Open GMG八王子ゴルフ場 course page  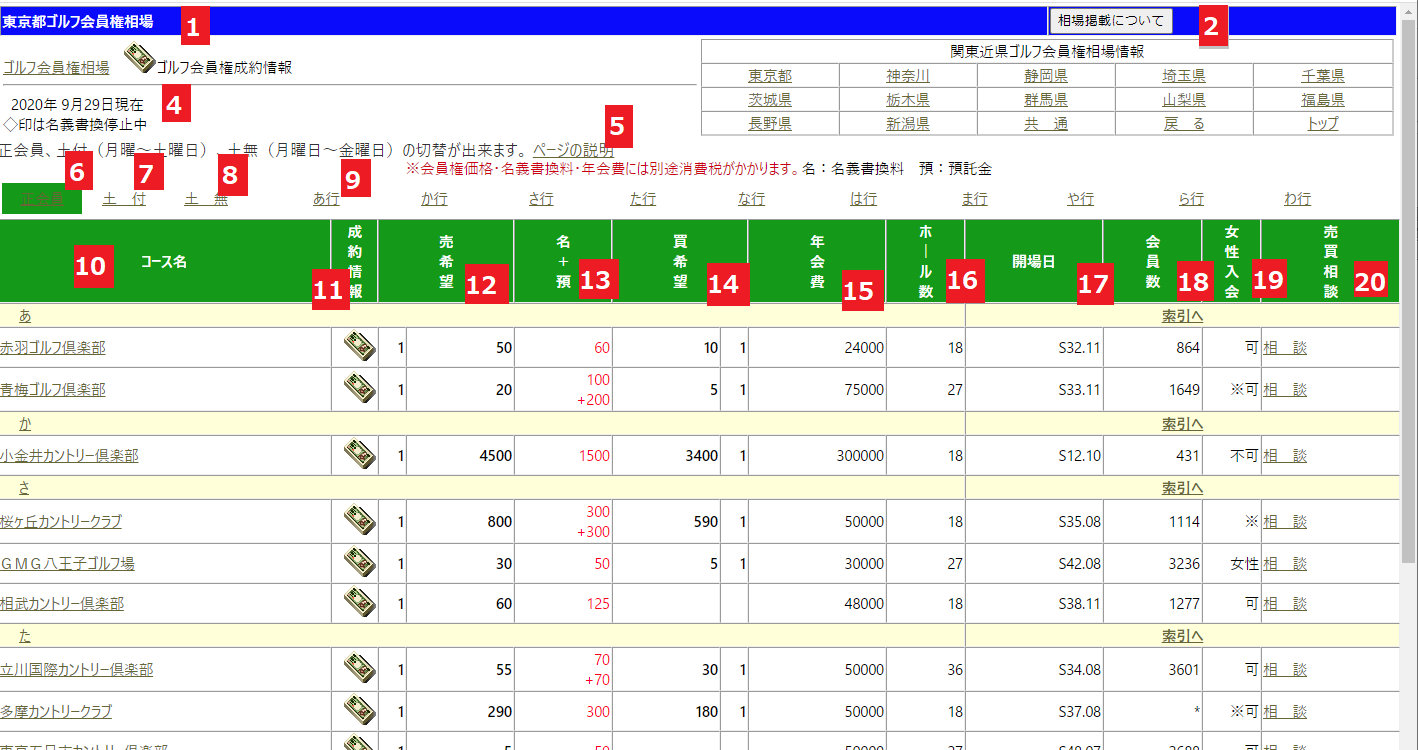[67, 564]
